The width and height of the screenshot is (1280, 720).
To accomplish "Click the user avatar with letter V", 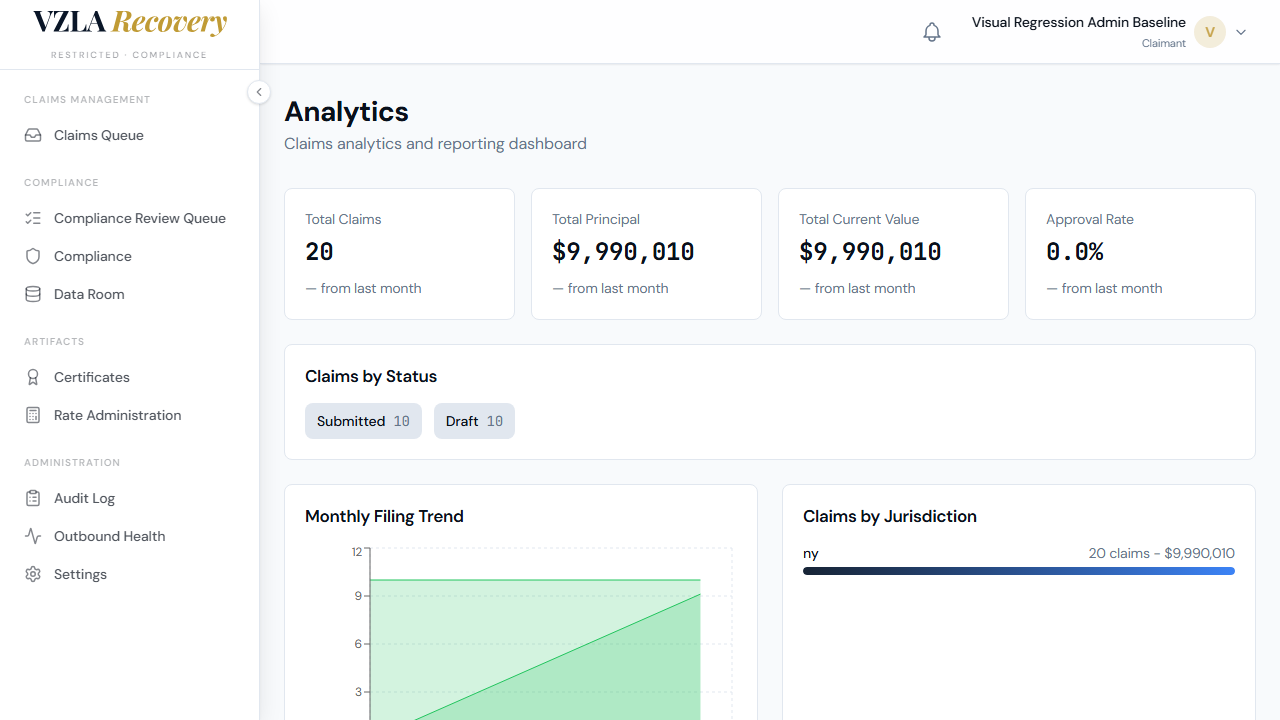I will (1210, 32).
